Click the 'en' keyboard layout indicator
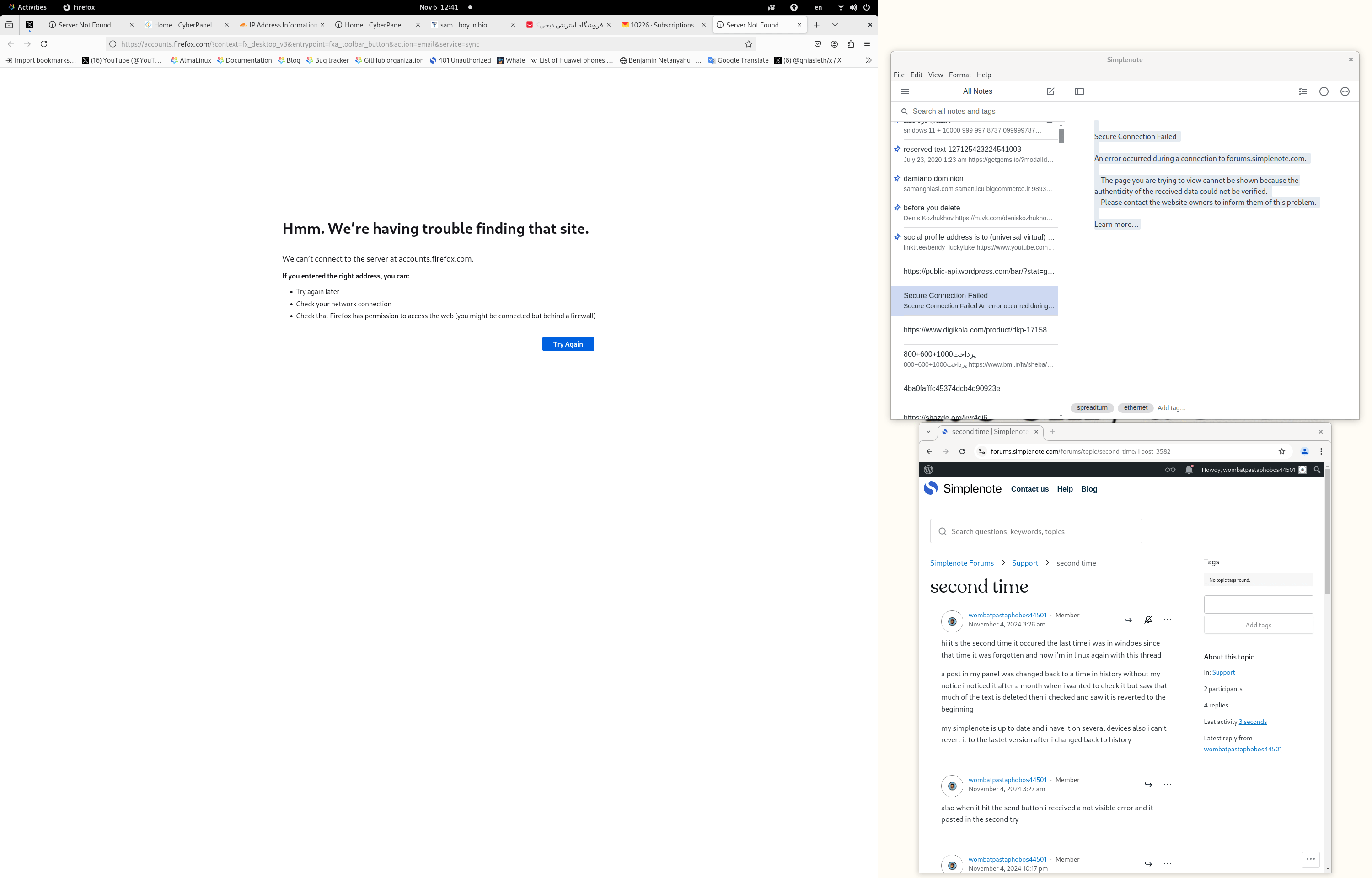The height and width of the screenshot is (878, 1372). click(x=818, y=7)
